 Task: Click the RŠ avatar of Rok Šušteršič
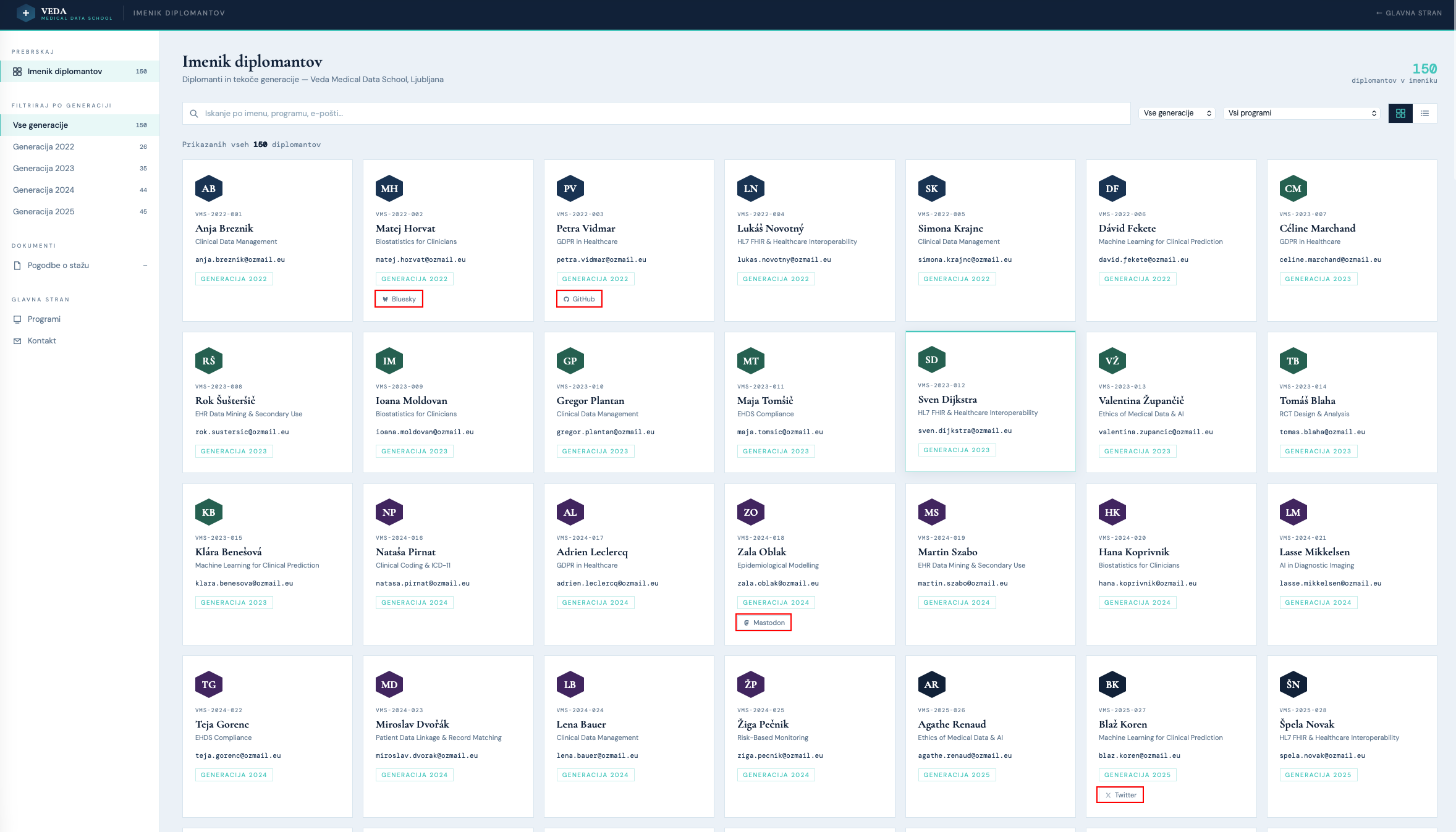(209, 361)
